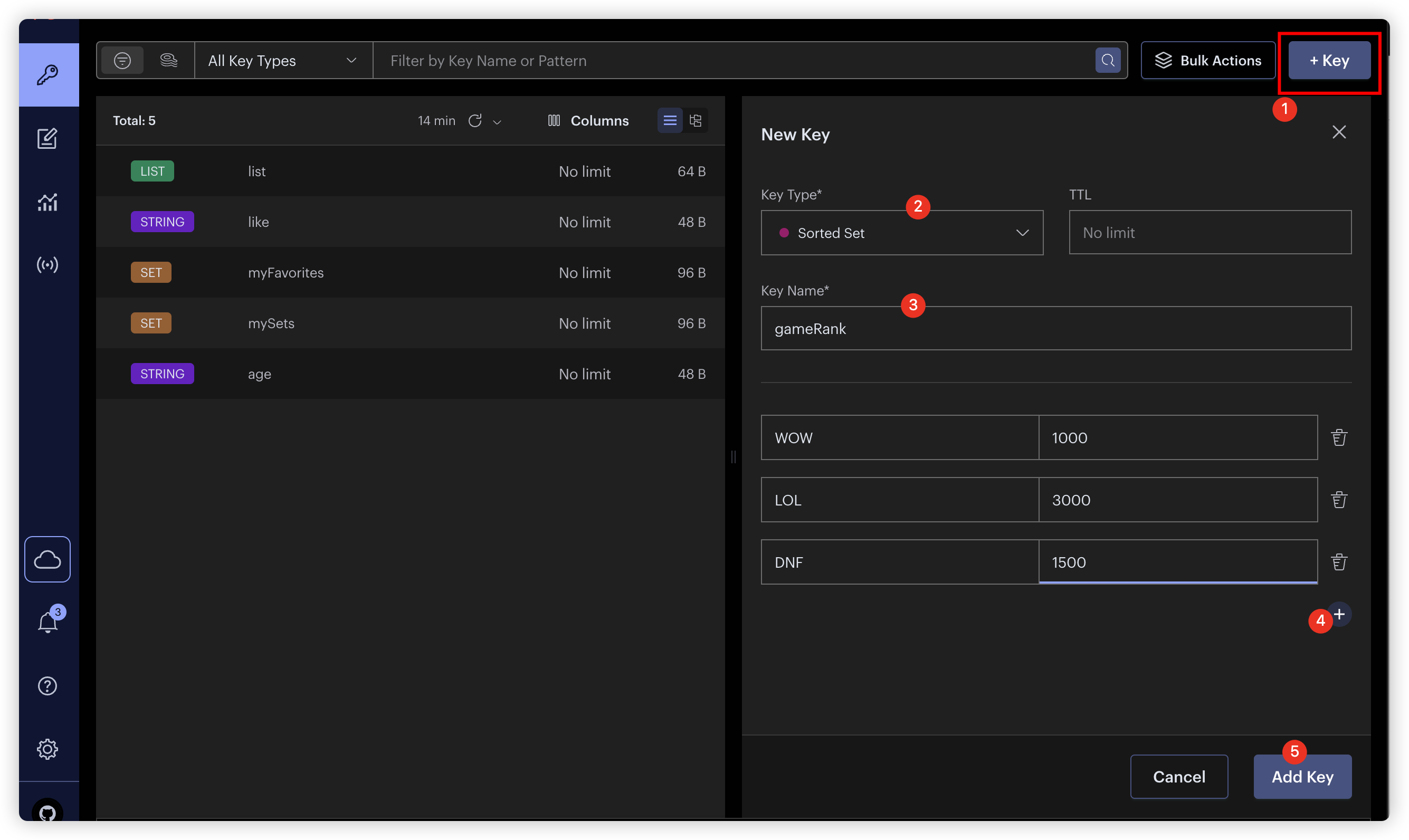Open the notifications bell
1409x840 pixels.
(x=47, y=623)
